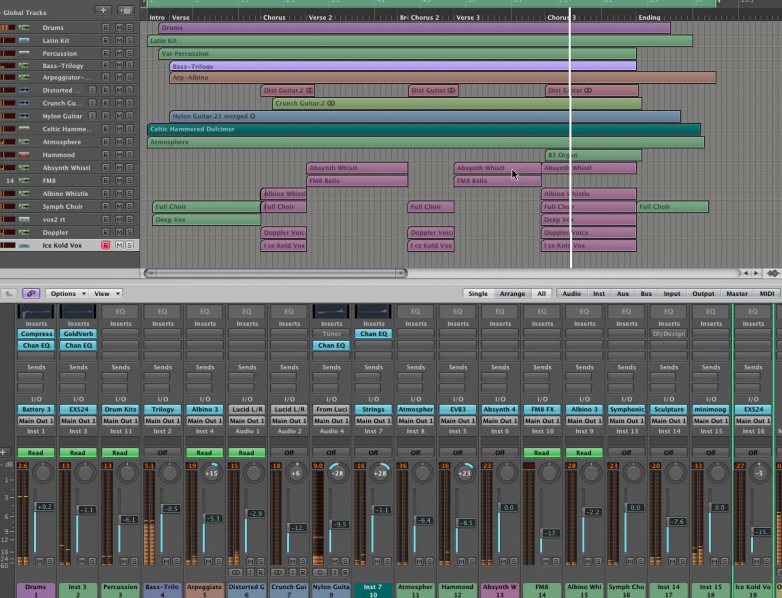The image size is (782, 598).
Task: Open Main Out output slot on Drums channel
Action: (36, 420)
